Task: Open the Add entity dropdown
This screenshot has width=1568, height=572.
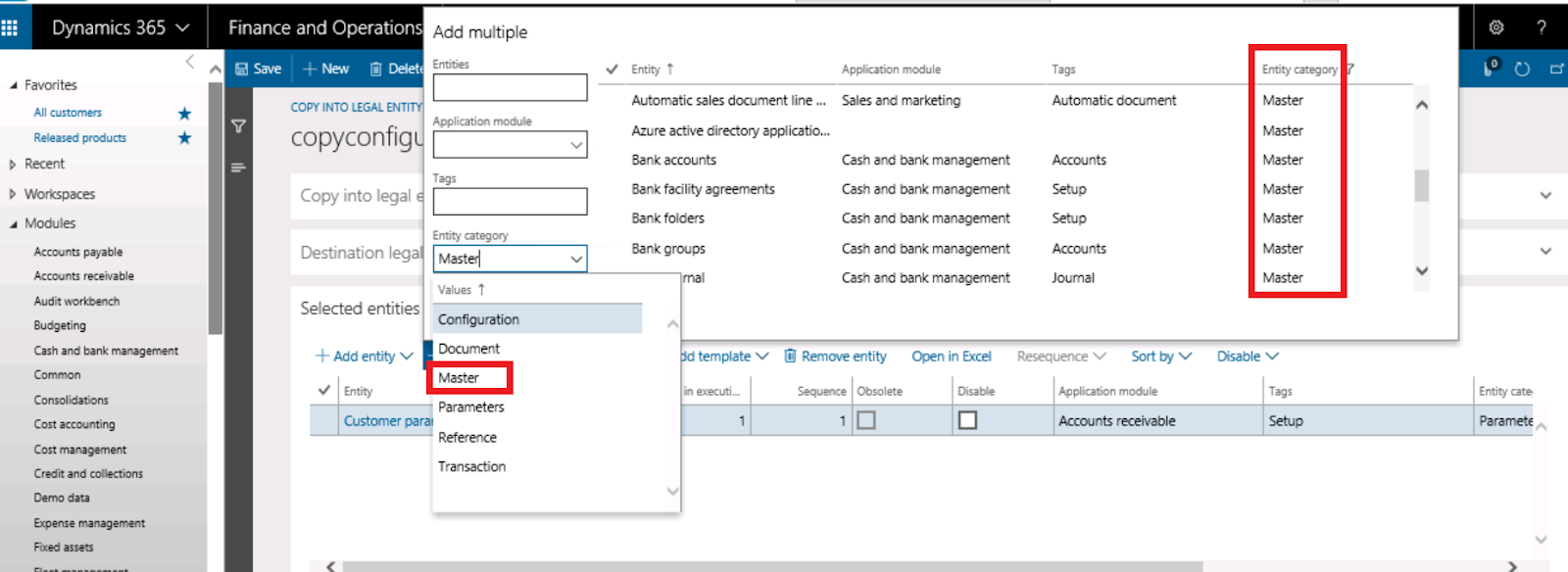Action: click(365, 357)
